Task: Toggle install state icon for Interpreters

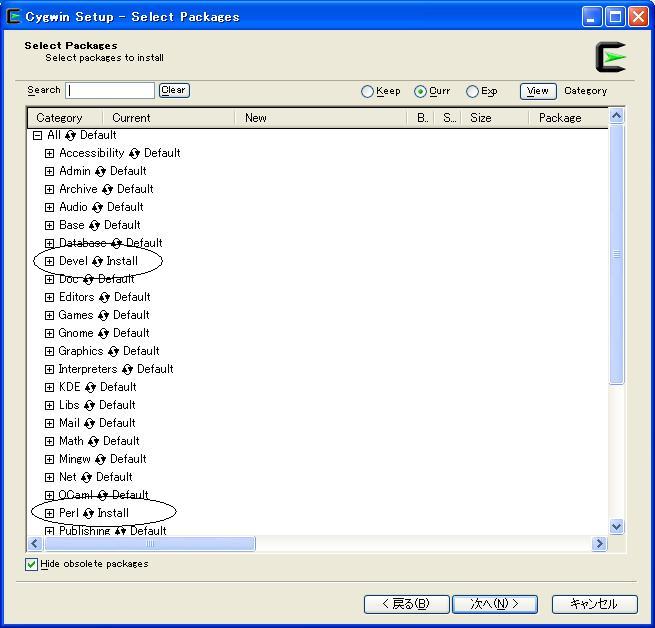Action: pyautogui.click(x=127, y=370)
